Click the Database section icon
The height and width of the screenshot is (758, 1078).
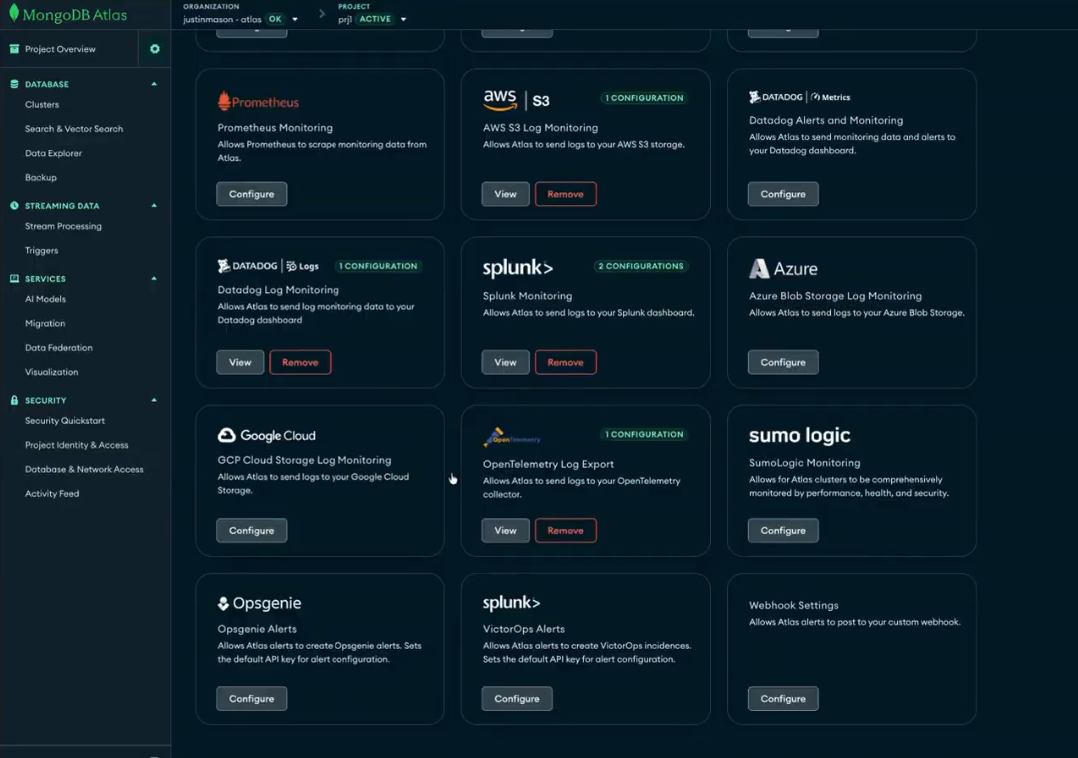(14, 84)
